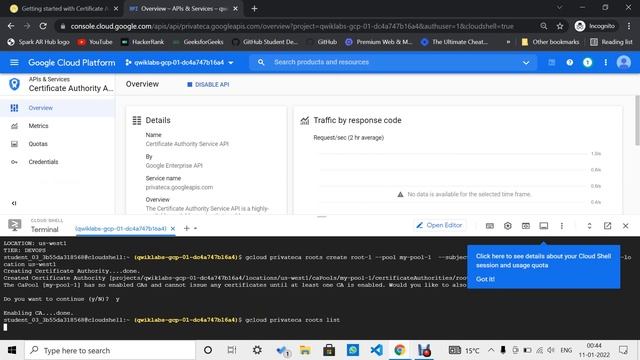
Task: Open Metrics in left sidebar
Action: click(x=57, y=126)
